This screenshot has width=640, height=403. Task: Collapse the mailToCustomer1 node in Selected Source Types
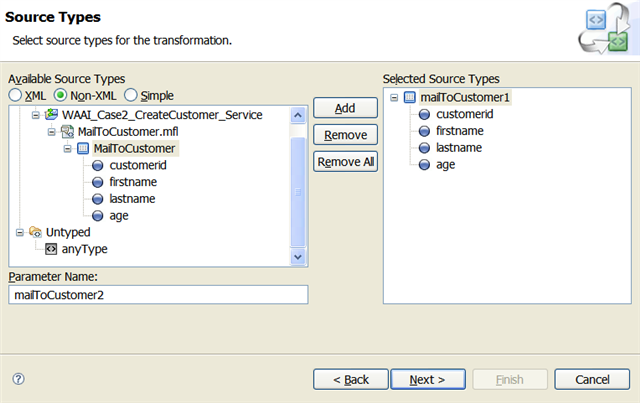click(x=395, y=98)
